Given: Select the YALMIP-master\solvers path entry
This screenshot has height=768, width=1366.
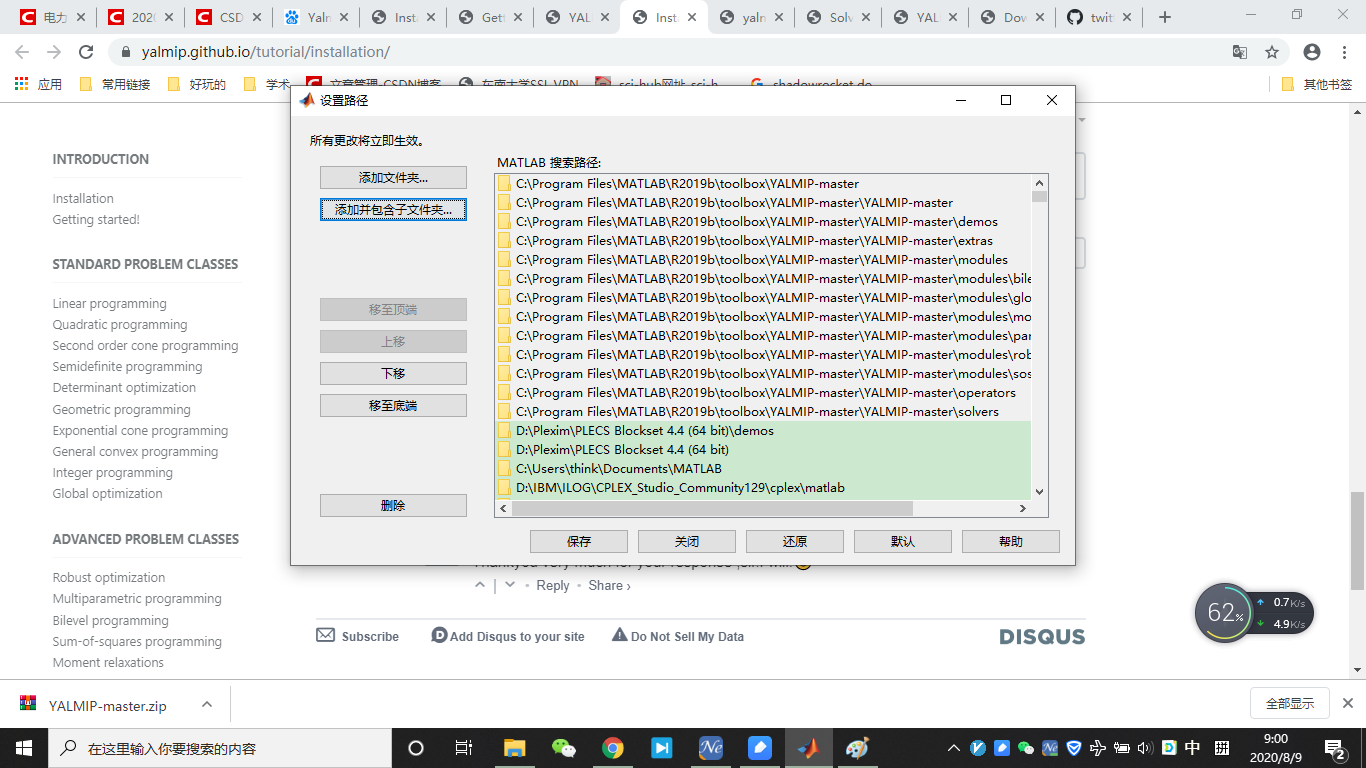Looking at the screenshot, I should (764, 411).
